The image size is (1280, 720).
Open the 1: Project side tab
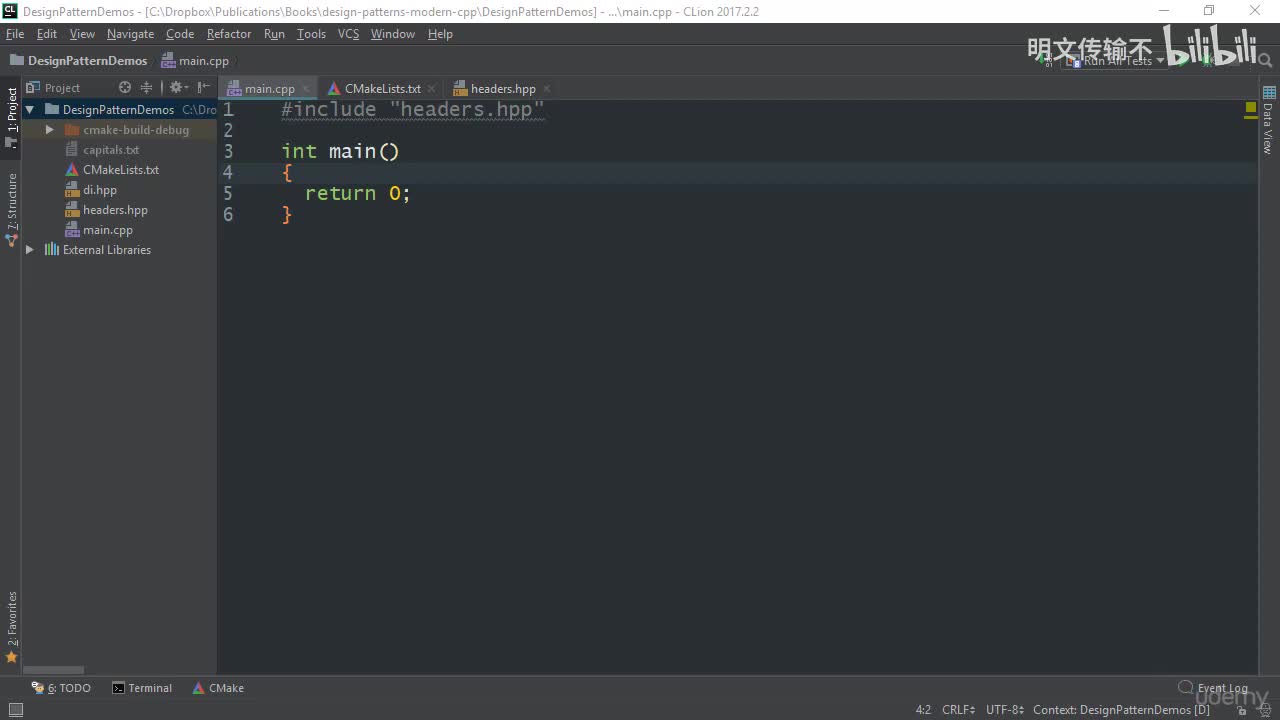click(12, 117)
